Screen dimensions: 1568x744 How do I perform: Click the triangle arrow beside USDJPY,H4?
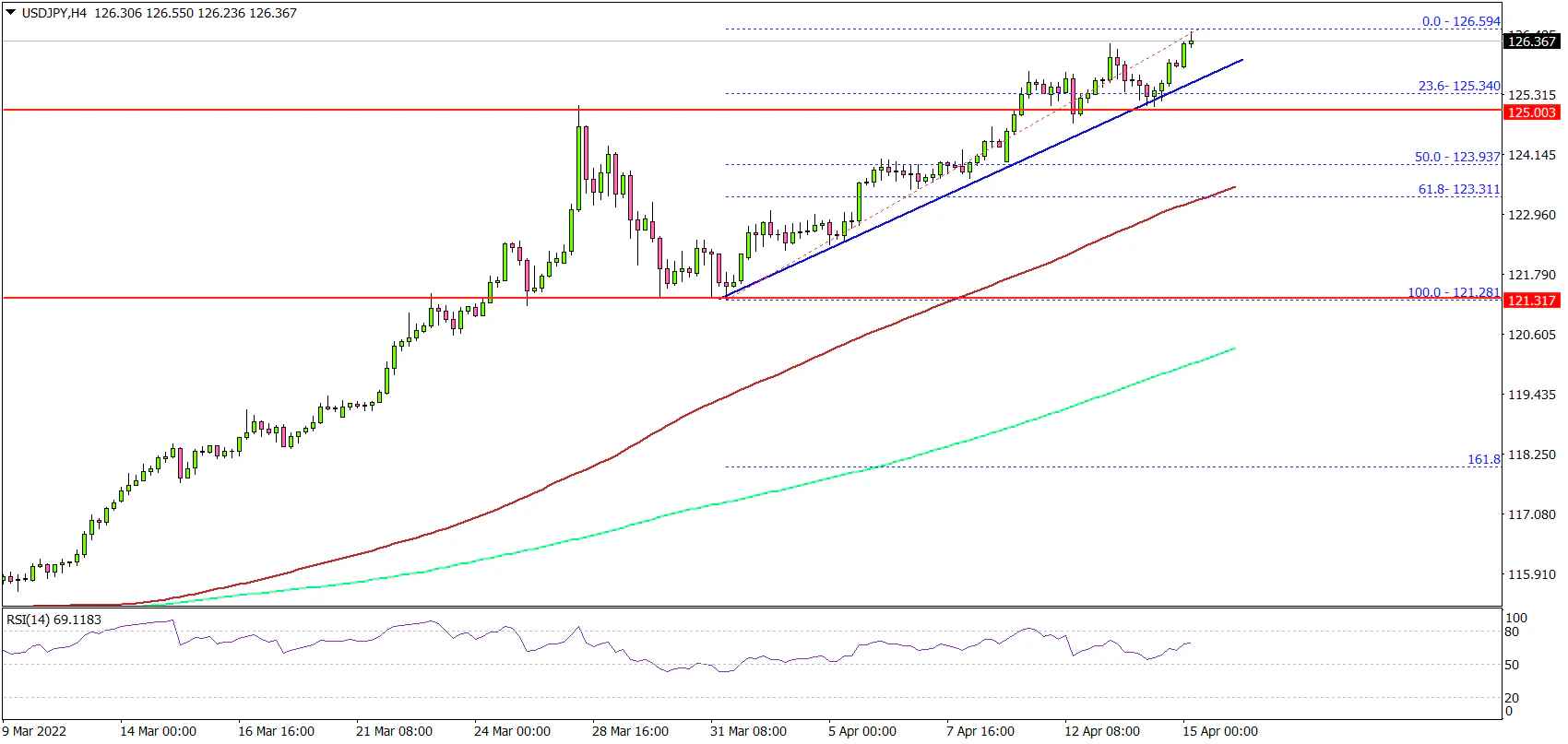[x=10, y=13]
